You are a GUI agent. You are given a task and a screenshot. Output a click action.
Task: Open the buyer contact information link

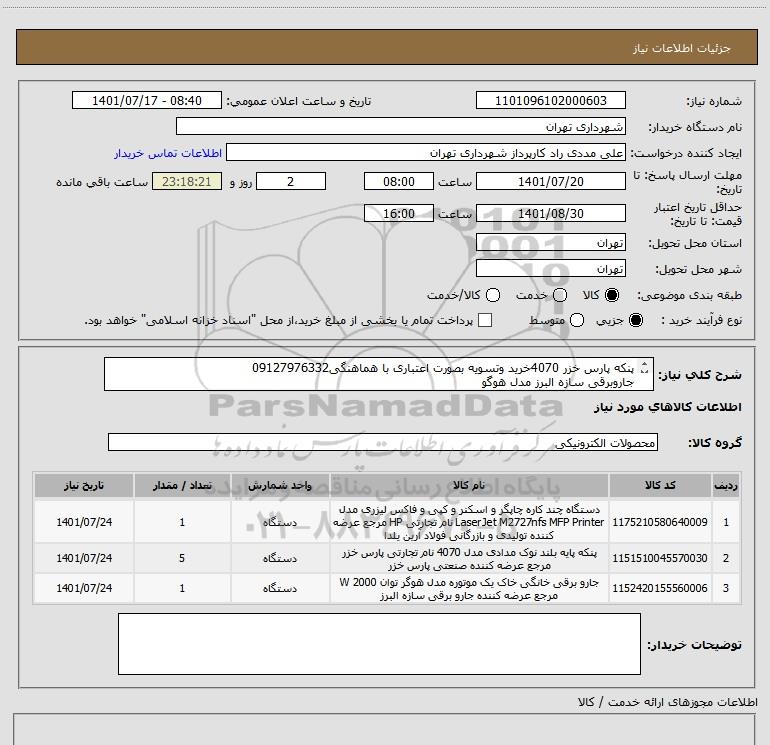pyautogui.click(x=168, y=153)
